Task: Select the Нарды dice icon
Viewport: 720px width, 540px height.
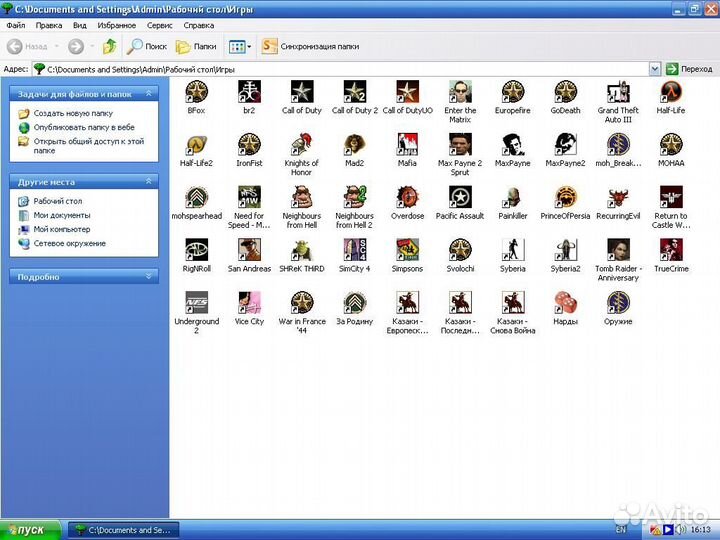Action: (565, 303)
